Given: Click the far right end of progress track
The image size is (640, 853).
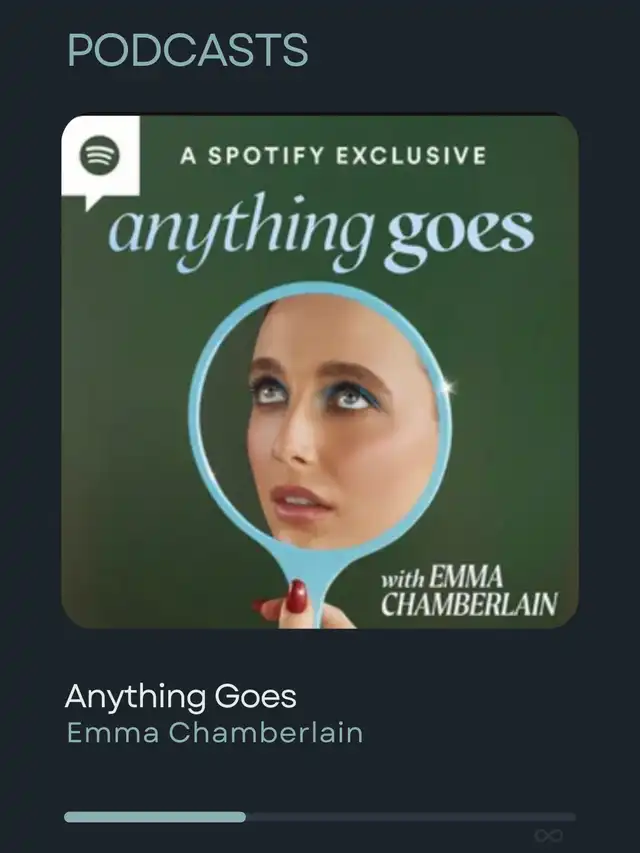Looking at the screenshot, I should pyautogui.click(x=571, y=817).
